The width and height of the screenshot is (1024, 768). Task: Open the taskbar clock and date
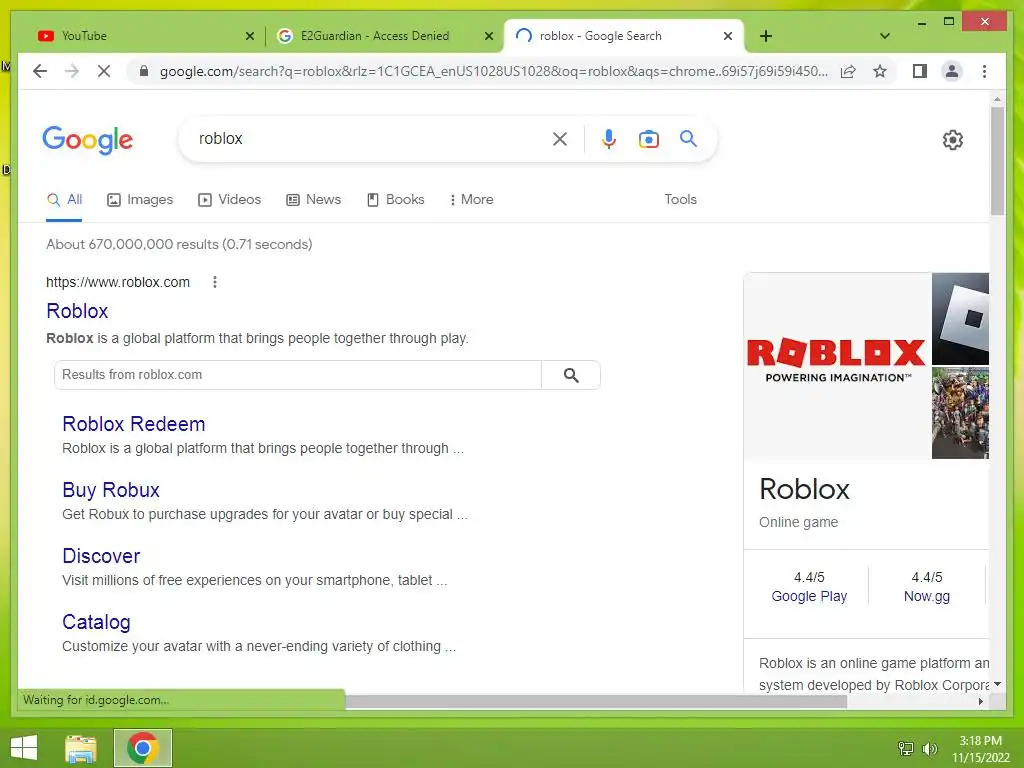pyautogui.click(x=980, y=749)
